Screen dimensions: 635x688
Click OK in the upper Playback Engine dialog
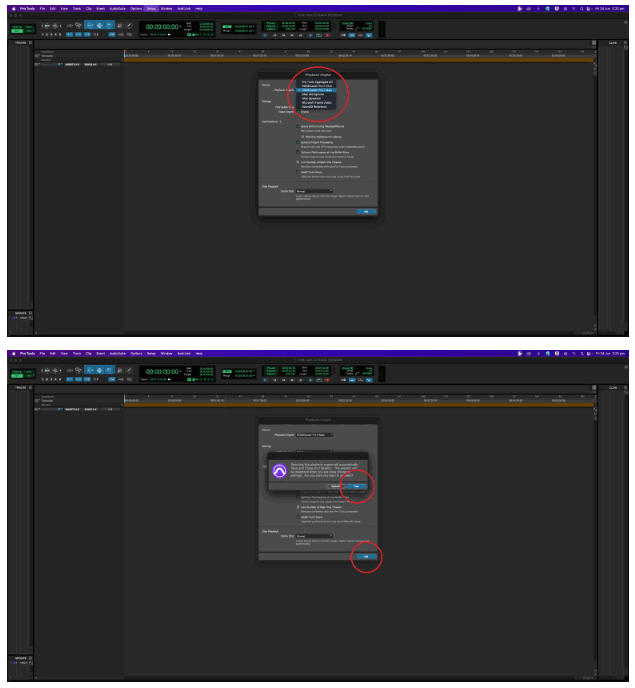click(x=366, y=212)
